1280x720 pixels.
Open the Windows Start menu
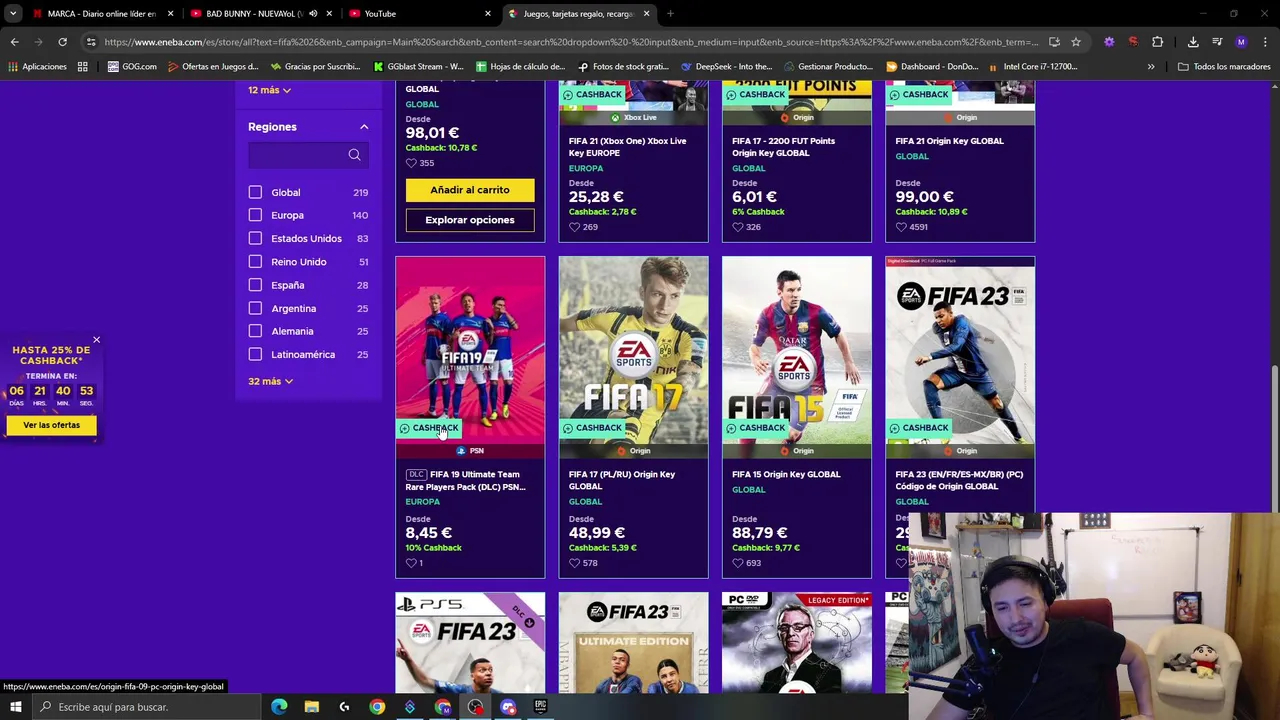pos(15,707)
